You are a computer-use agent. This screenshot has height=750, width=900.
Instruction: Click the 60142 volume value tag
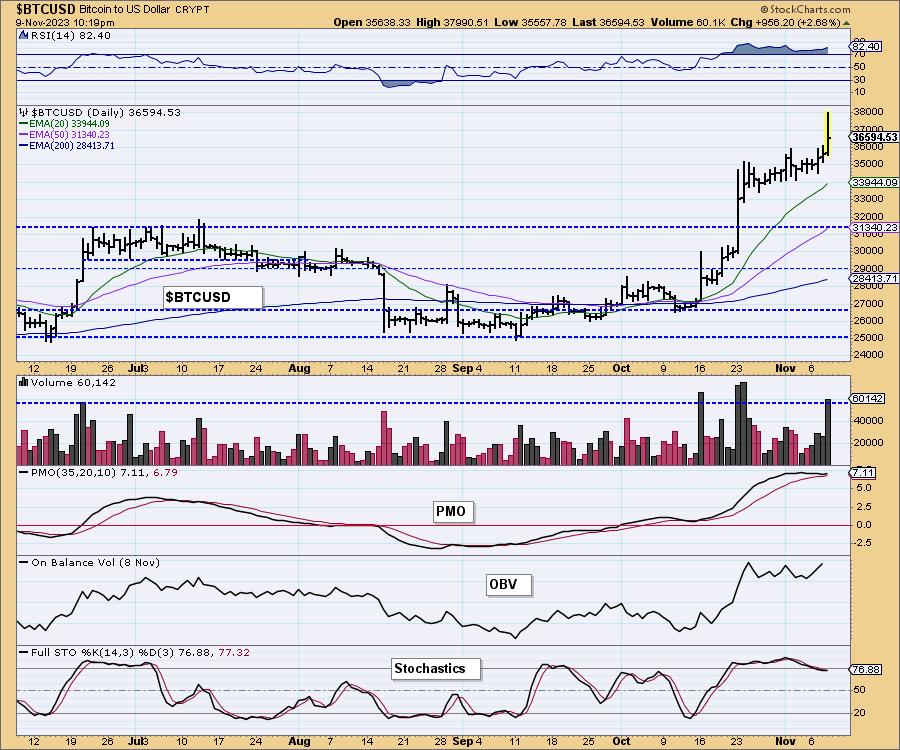tap(867, 398)
